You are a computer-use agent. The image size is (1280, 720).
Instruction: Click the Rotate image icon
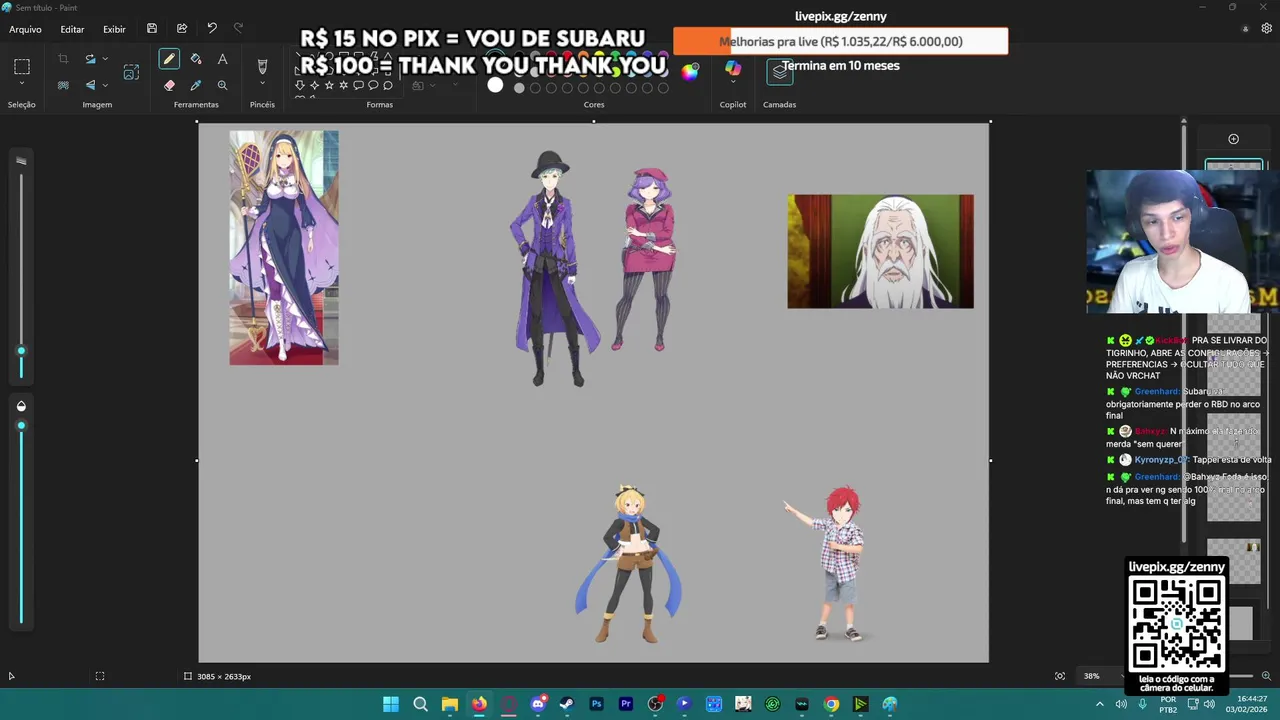pos(89,60)
